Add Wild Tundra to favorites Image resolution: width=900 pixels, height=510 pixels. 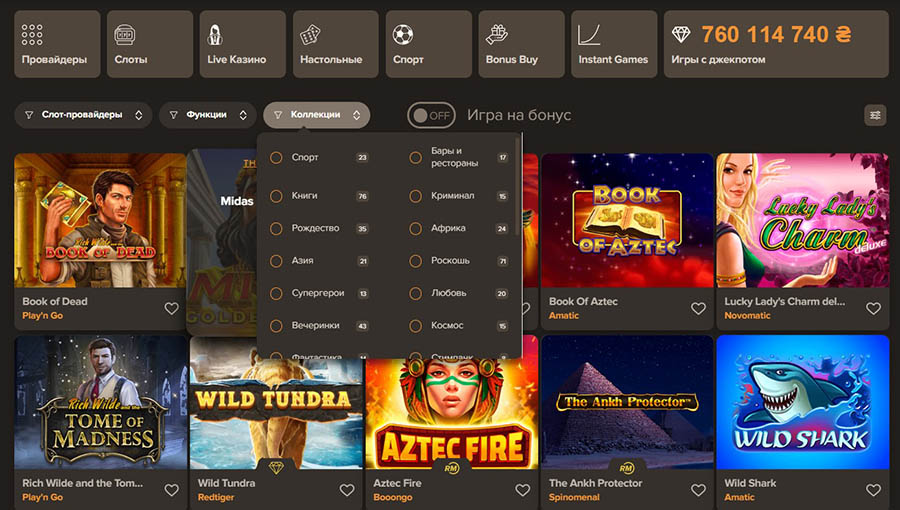point(347,490)
